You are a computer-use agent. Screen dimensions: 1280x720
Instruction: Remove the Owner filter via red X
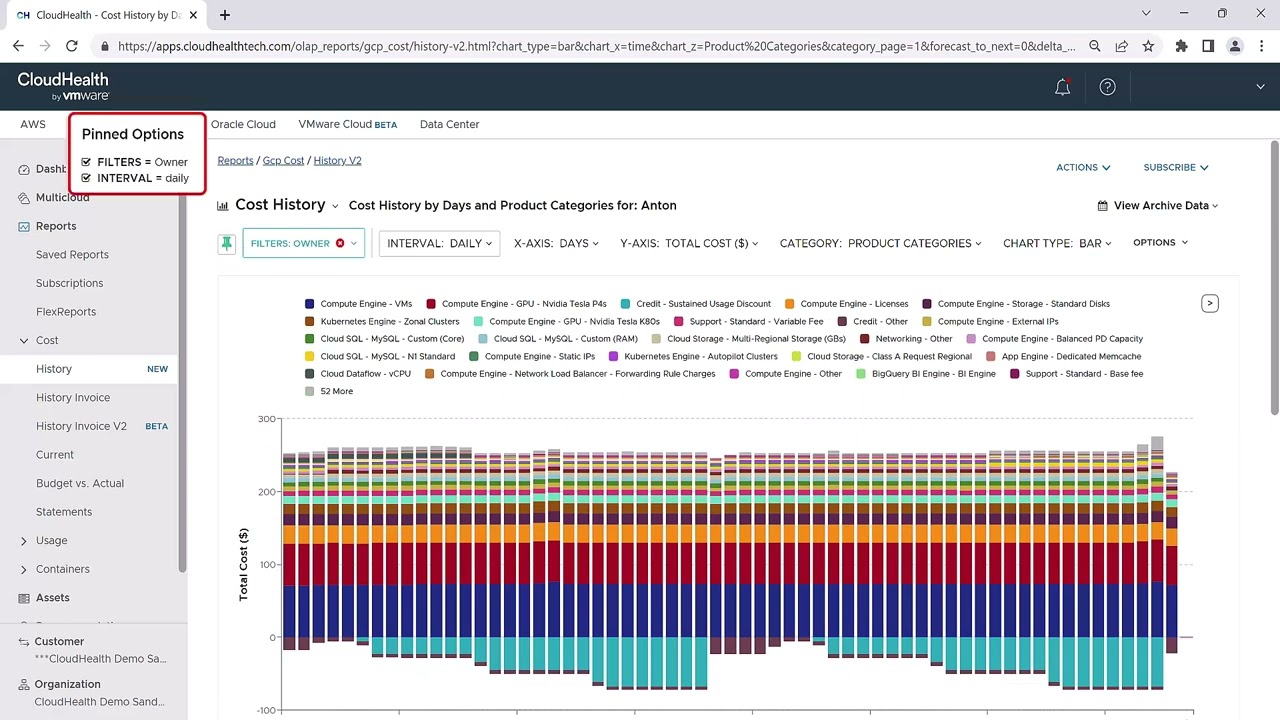[x=340, y=243]
